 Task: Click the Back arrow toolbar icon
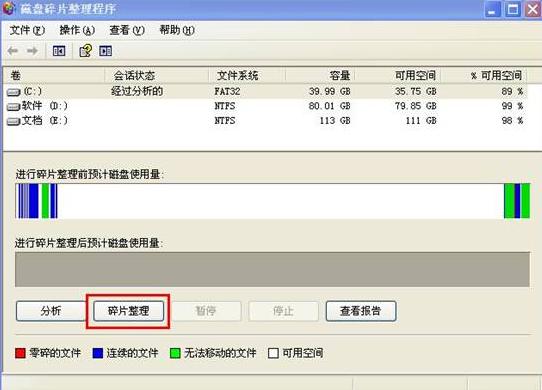[13, 51]
